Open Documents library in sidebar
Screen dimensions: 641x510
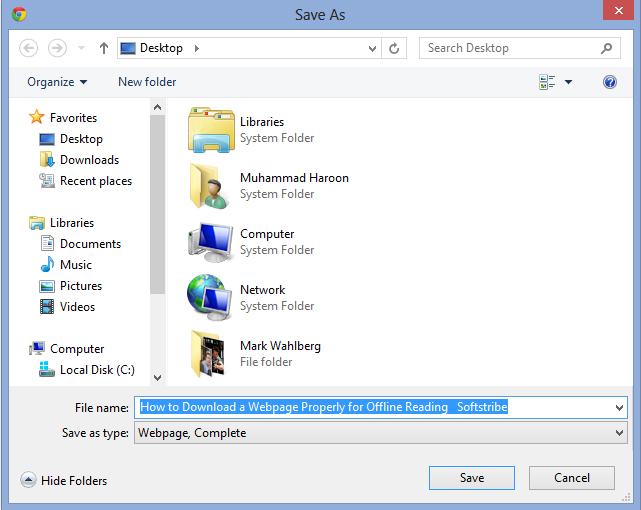point(80,244)
